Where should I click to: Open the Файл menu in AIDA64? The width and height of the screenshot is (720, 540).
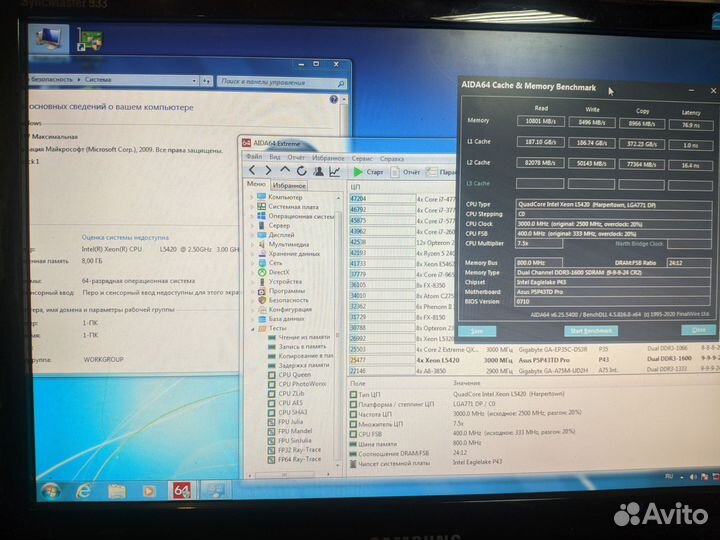tap(254, 157)
